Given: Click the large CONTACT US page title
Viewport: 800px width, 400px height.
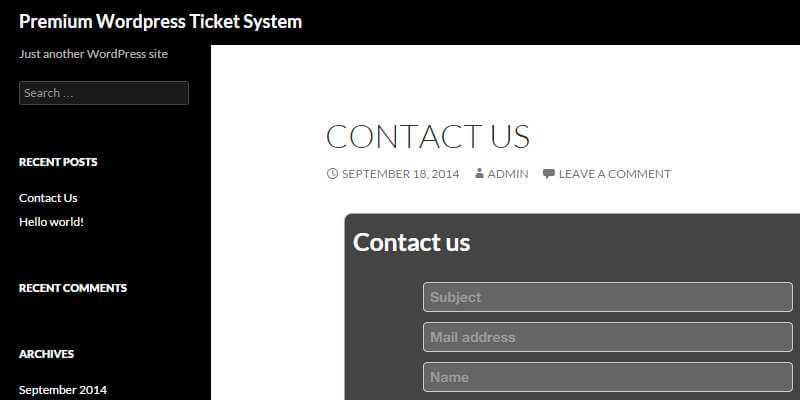Looking at the screenshot, I should [x=428, y=136].
